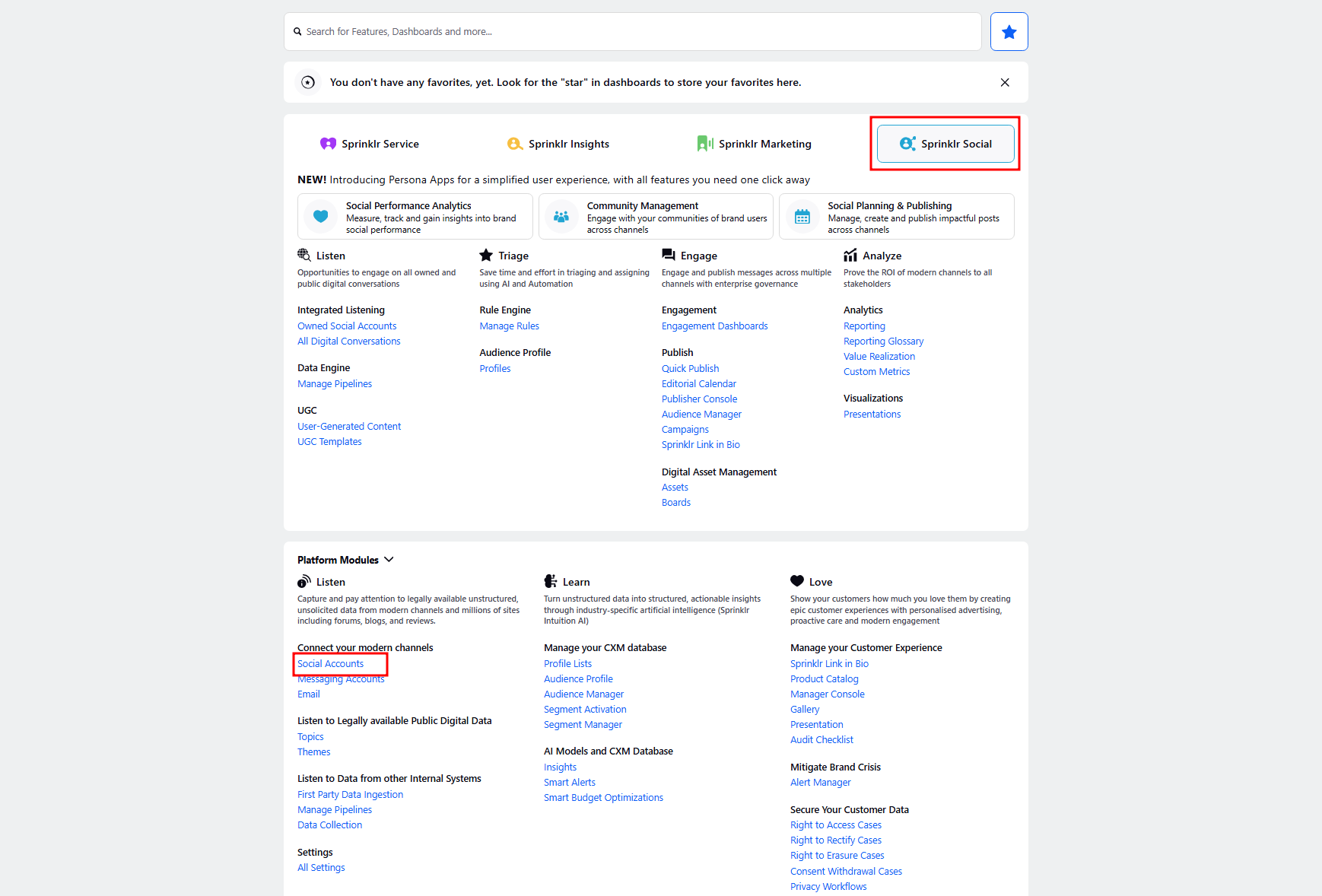Switch to the Sprinklr Insights tab

pyautogui.click(x=558, y=144)
